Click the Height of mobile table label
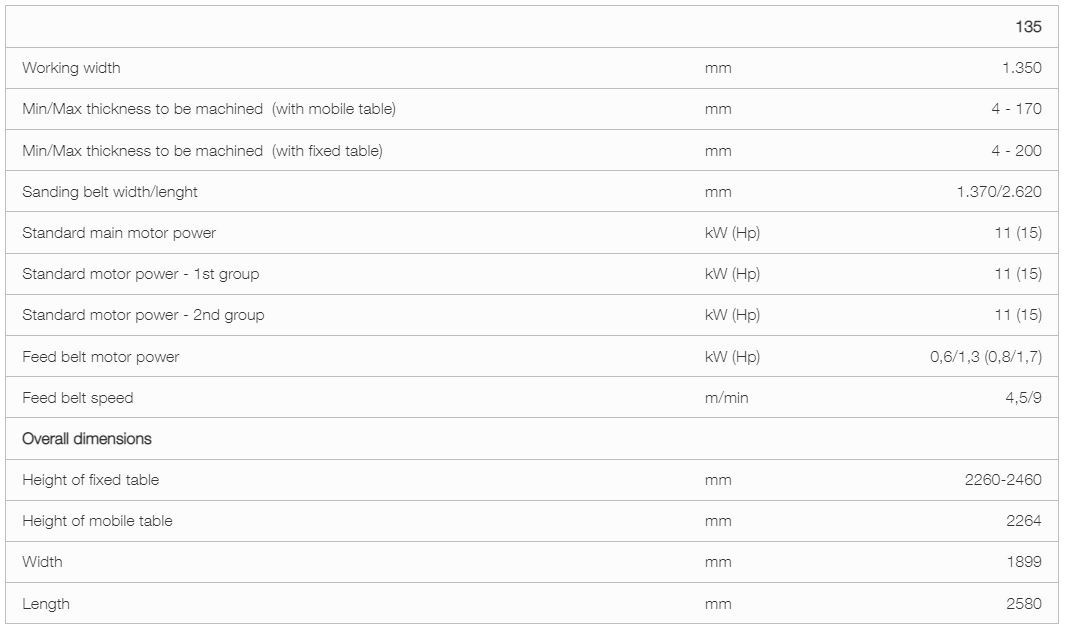Image resolution: width=1066 pixels, height=630 pixels. [x=97, y=521]
